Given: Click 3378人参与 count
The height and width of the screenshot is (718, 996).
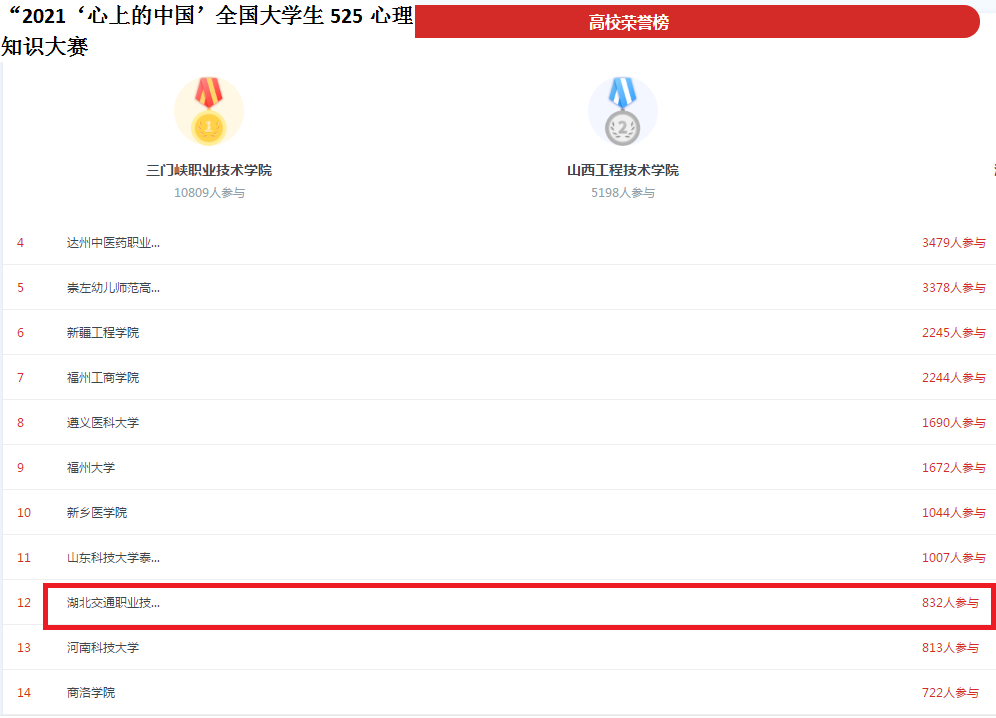Looking at the screenshot, I should (x=953, y=288).
